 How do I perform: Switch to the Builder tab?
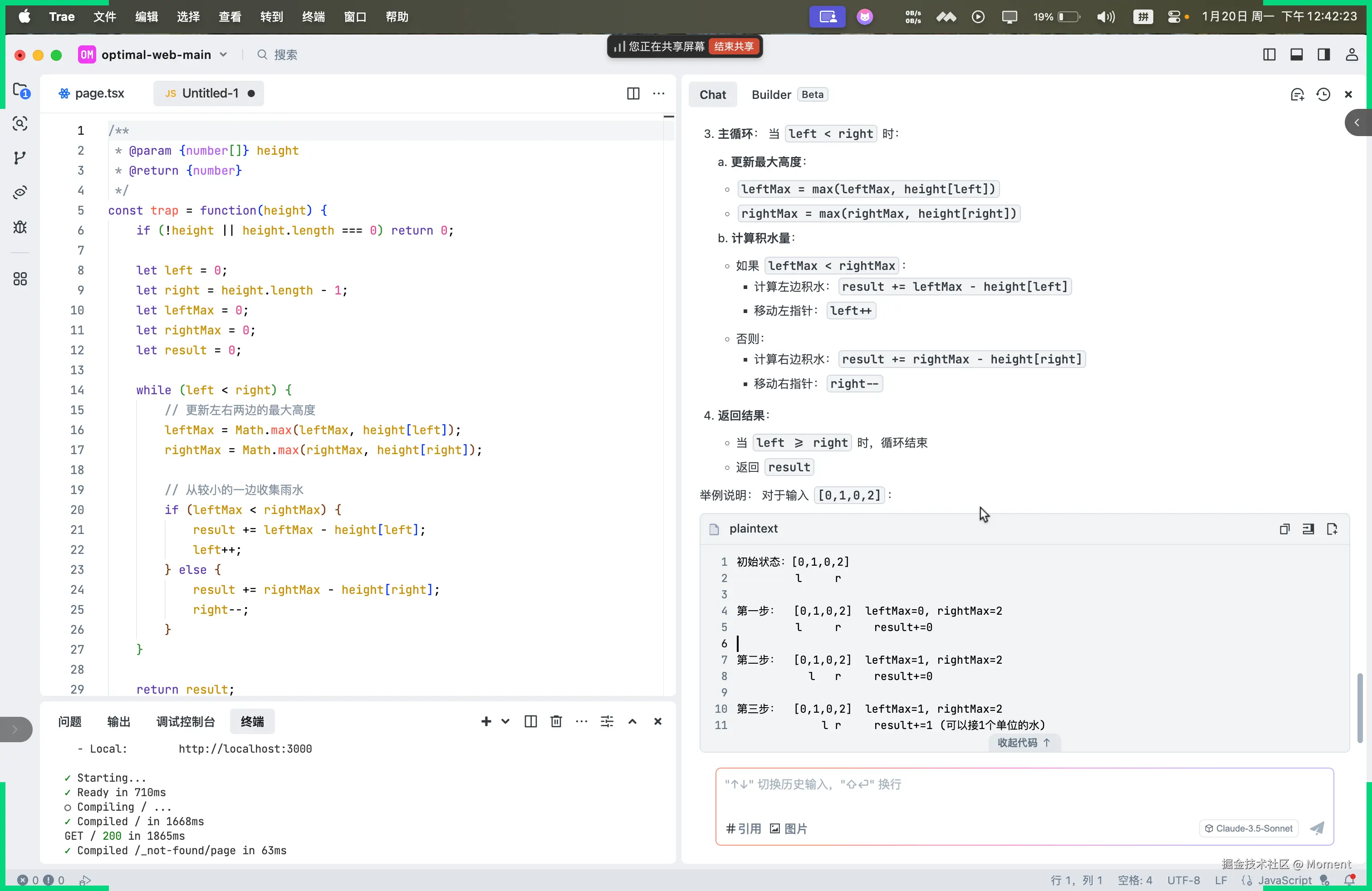pyautogui.click(x=771, y=94)
